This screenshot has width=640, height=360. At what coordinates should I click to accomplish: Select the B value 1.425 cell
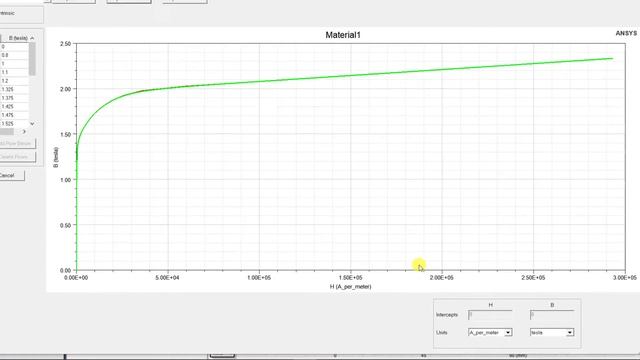[x=14, y=107]
